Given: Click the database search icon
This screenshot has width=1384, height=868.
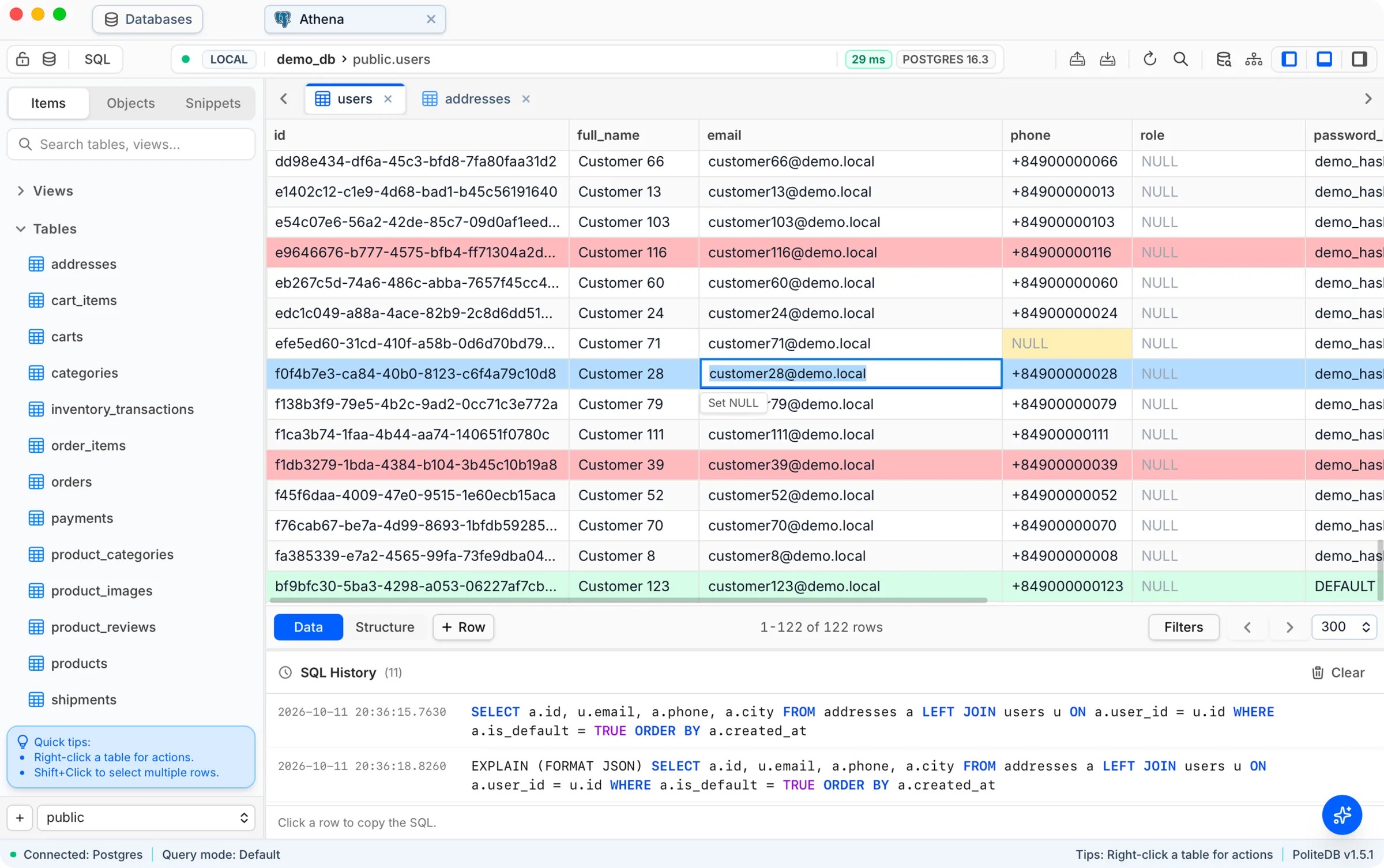Looking at the screenshot, I should [x=1223, y=59].
